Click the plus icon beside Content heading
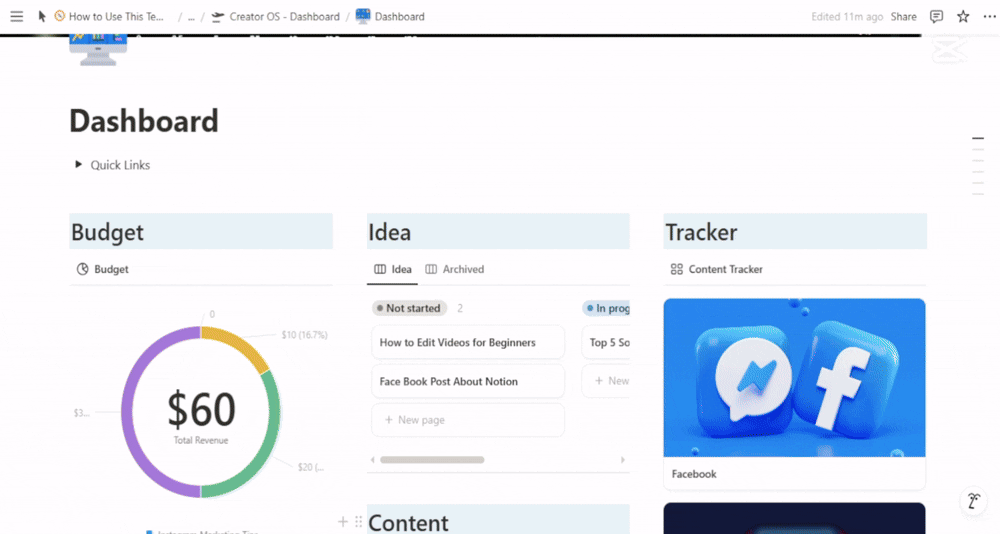Viewport: 1000px width, 534px height. point(343,522)
